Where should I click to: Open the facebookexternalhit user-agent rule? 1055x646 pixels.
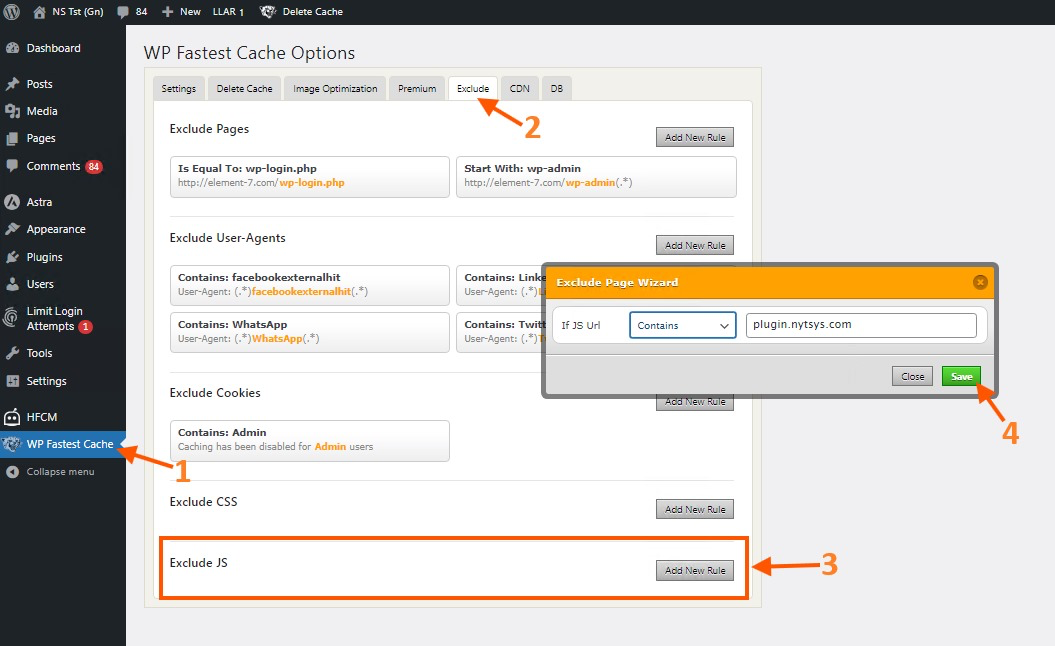tap(310, 285)
